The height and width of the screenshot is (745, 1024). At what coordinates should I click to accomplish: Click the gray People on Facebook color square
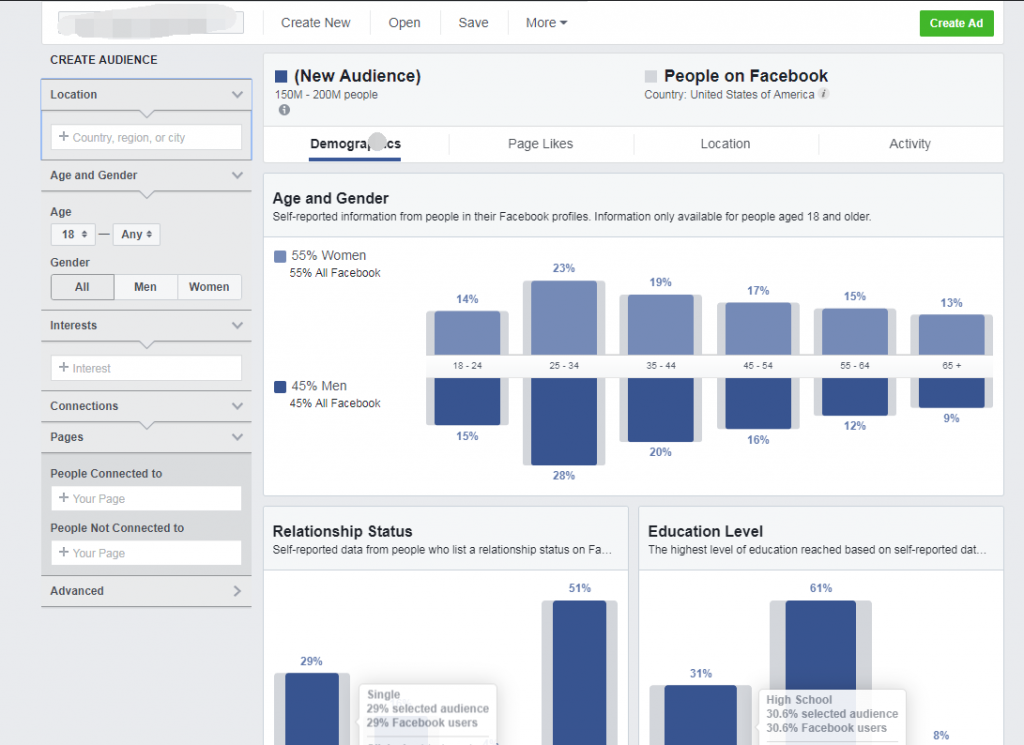point(650,76)
